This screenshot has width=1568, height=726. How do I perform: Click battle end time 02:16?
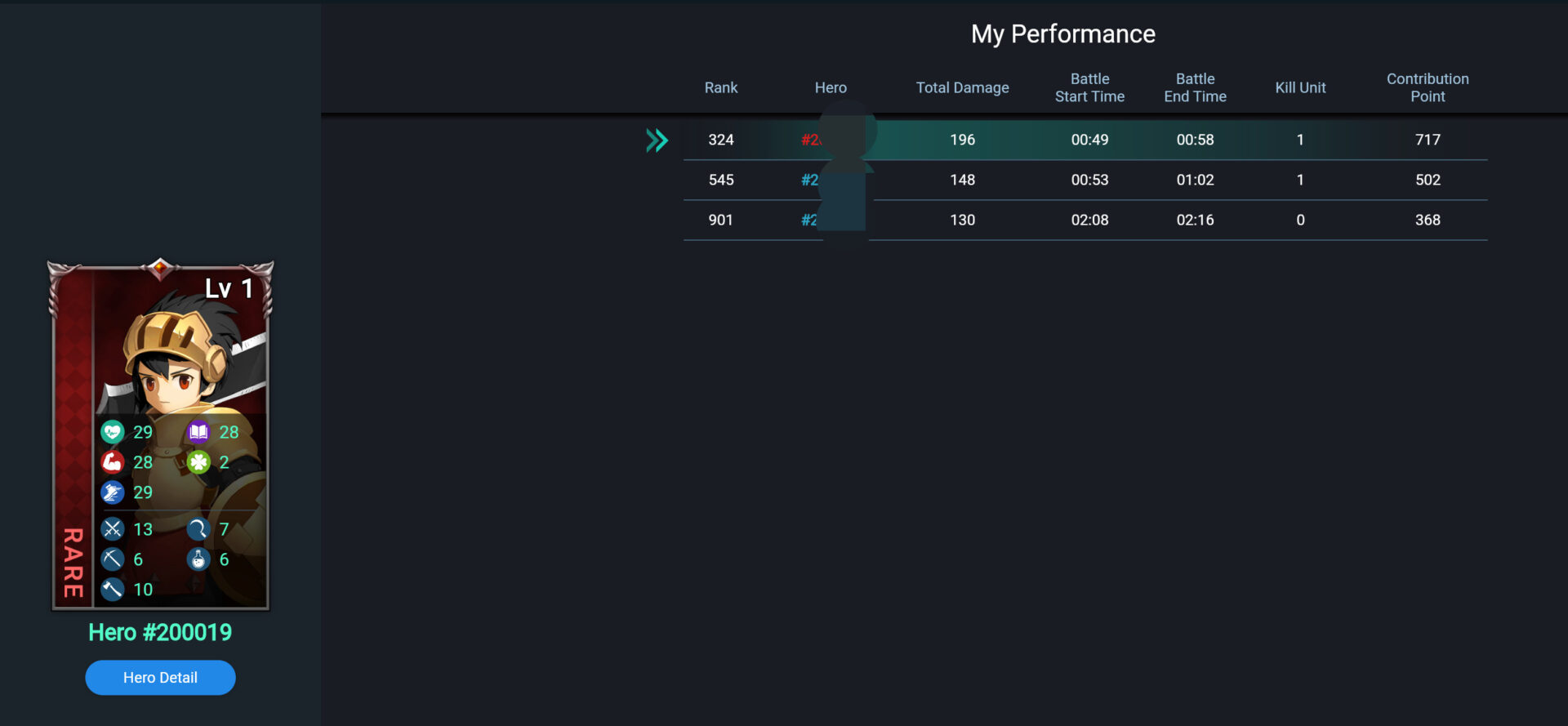tap(1195, 220)
